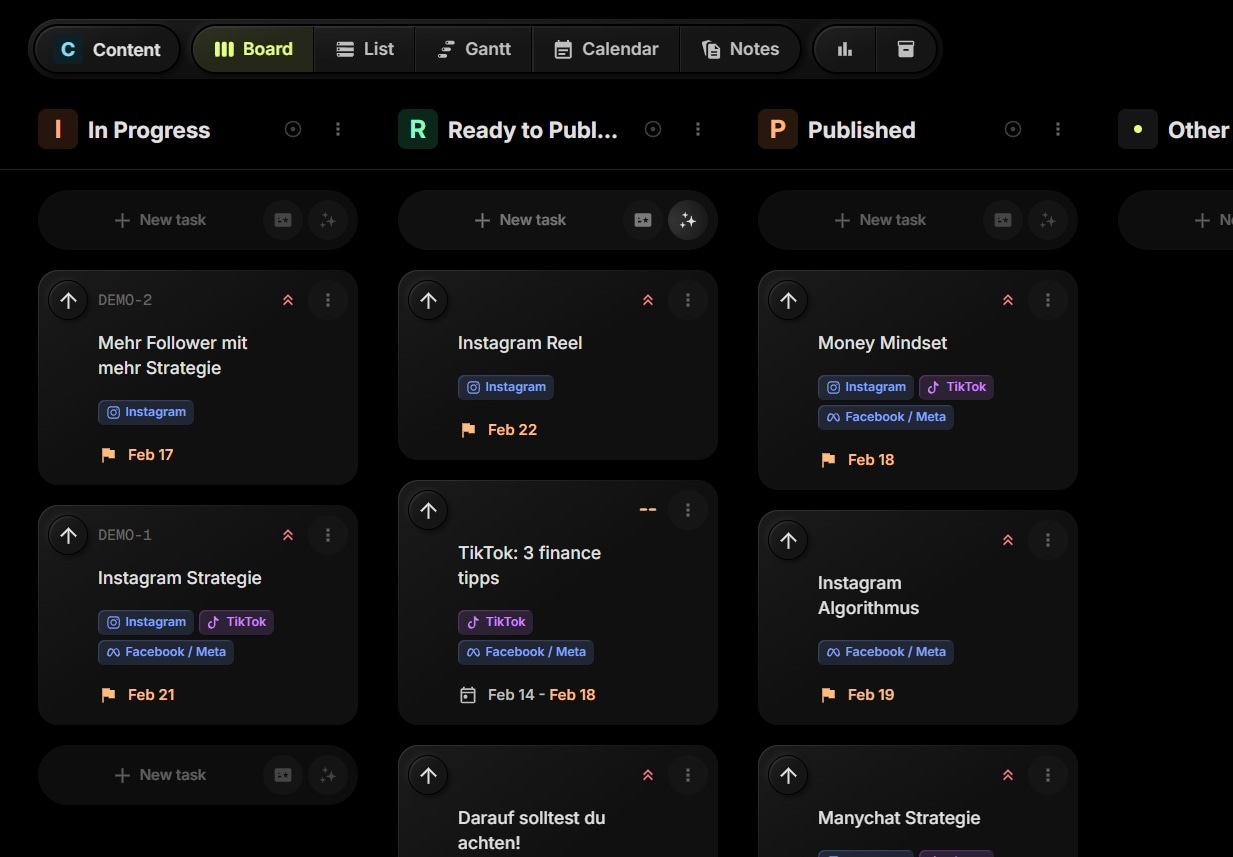The image size is (1233, 857).
Task: Switch to the Gantt view tab
Action: click(475, 49)
